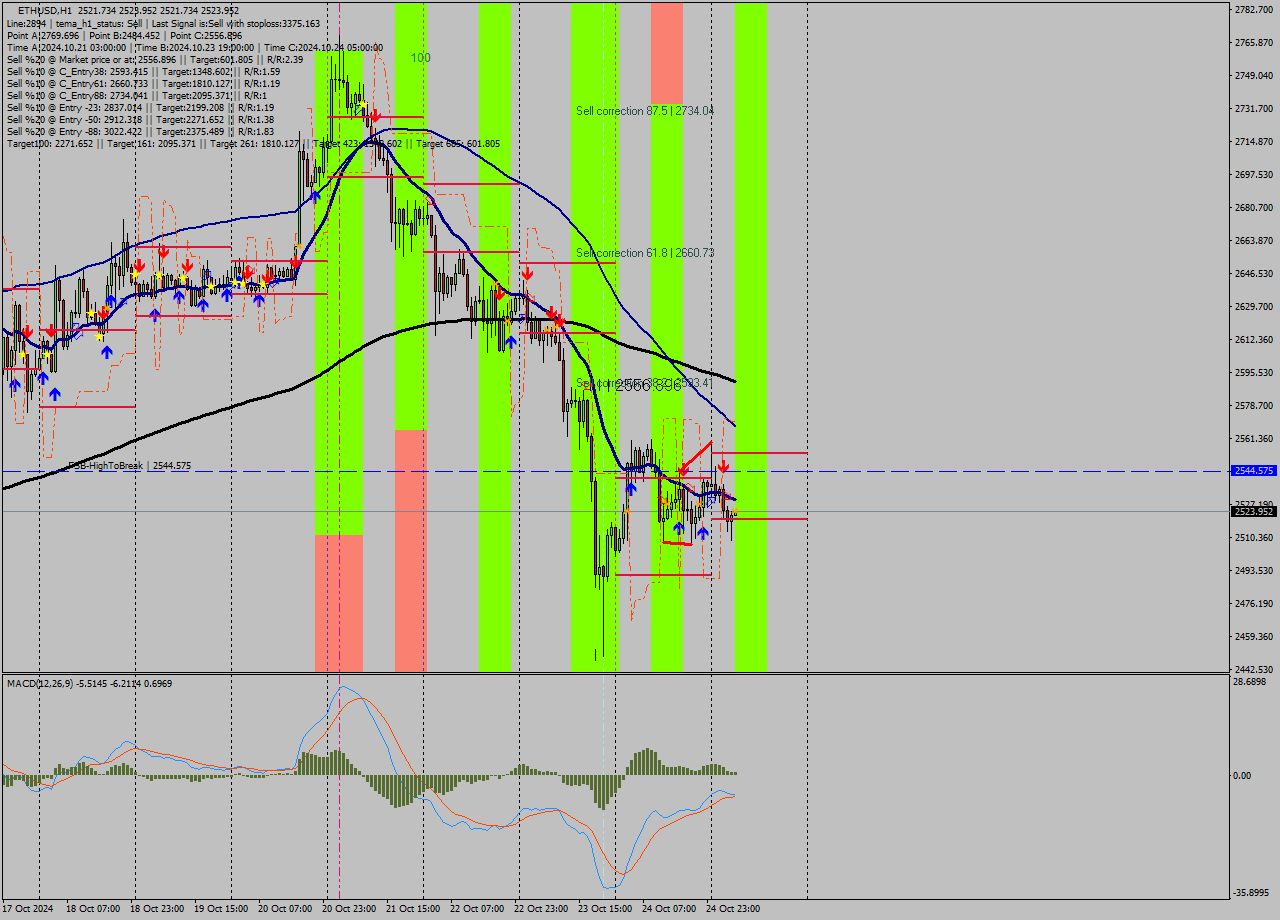Click the 2749.040 price axis value

click(x=1254, y=75)
